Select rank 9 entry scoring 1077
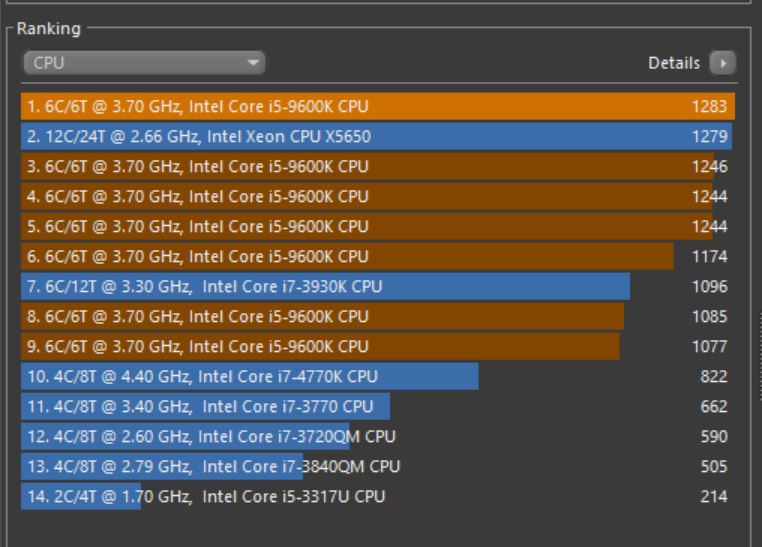The image size is (762, 547). (x=378, y=347)
